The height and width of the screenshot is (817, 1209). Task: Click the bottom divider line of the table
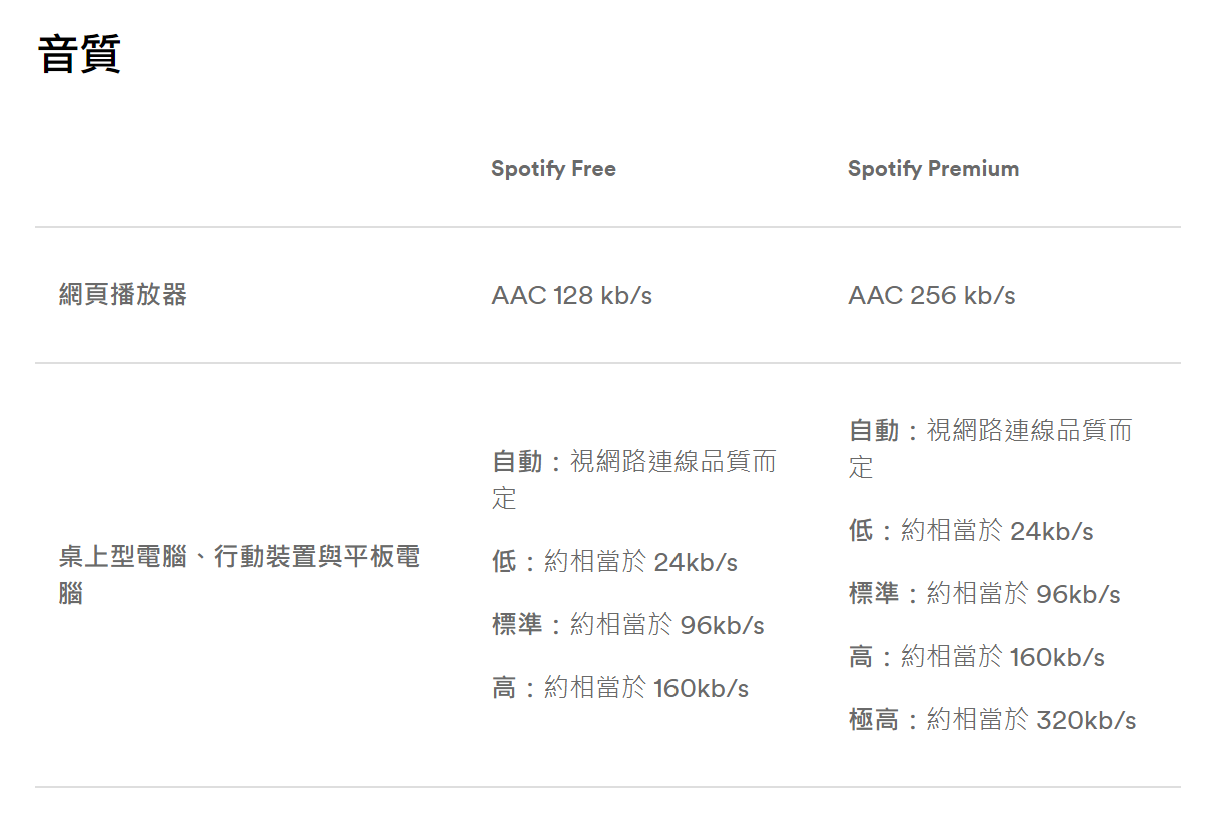(x=608, y=787)
